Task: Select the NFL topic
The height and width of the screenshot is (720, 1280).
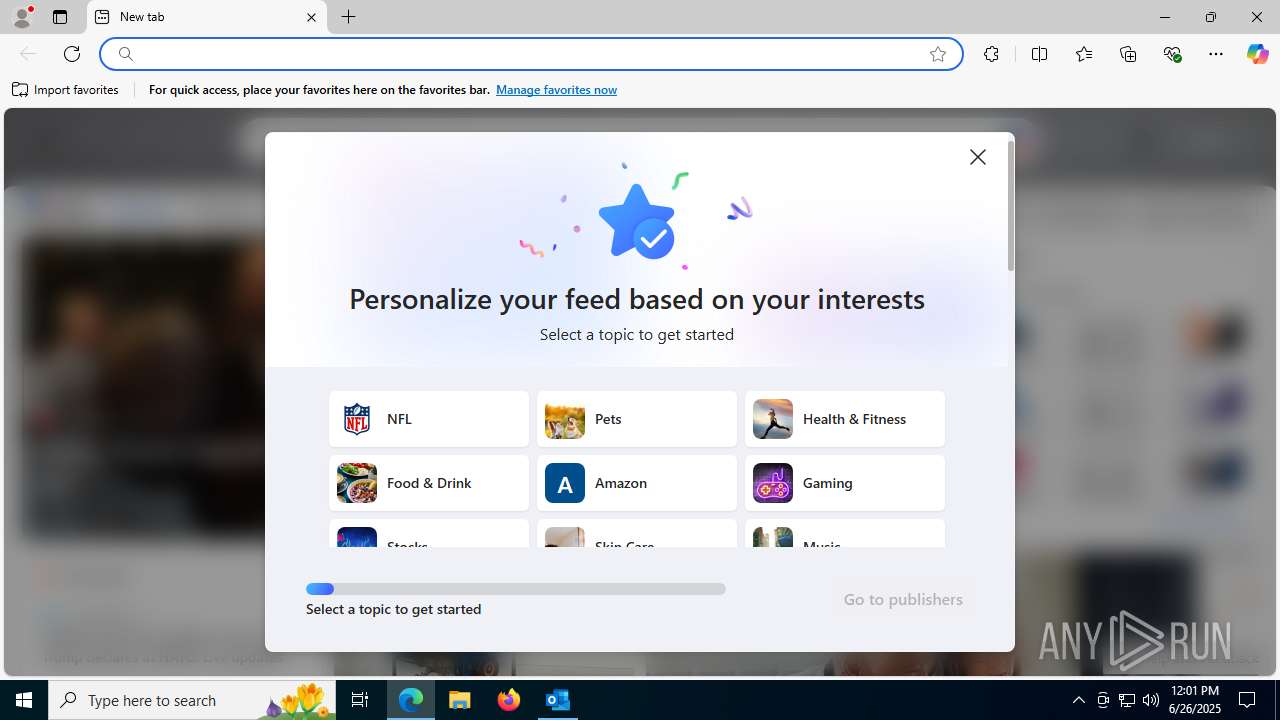Action: coord(429,419)
